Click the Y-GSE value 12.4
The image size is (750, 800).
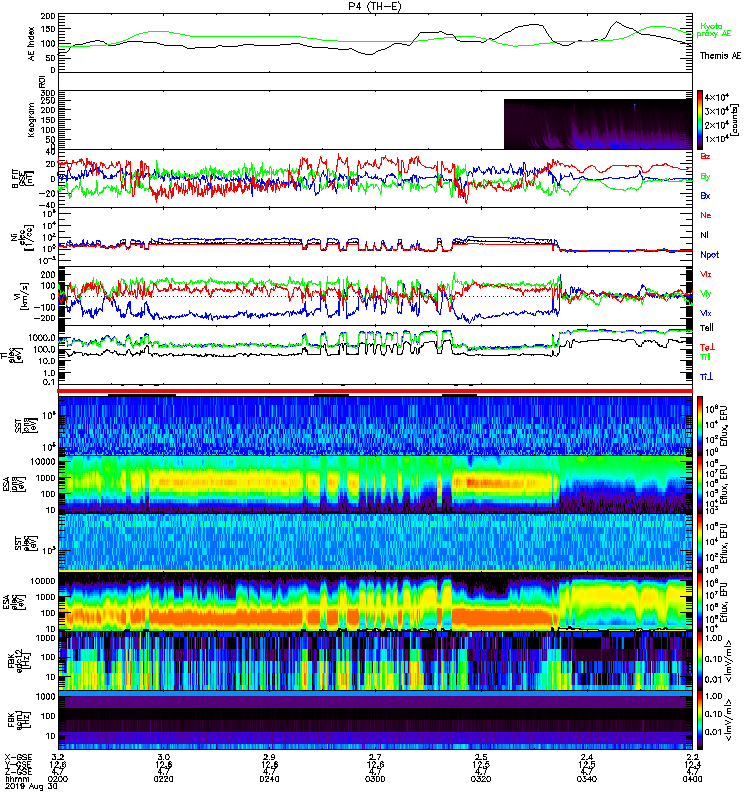pos(692,764)
